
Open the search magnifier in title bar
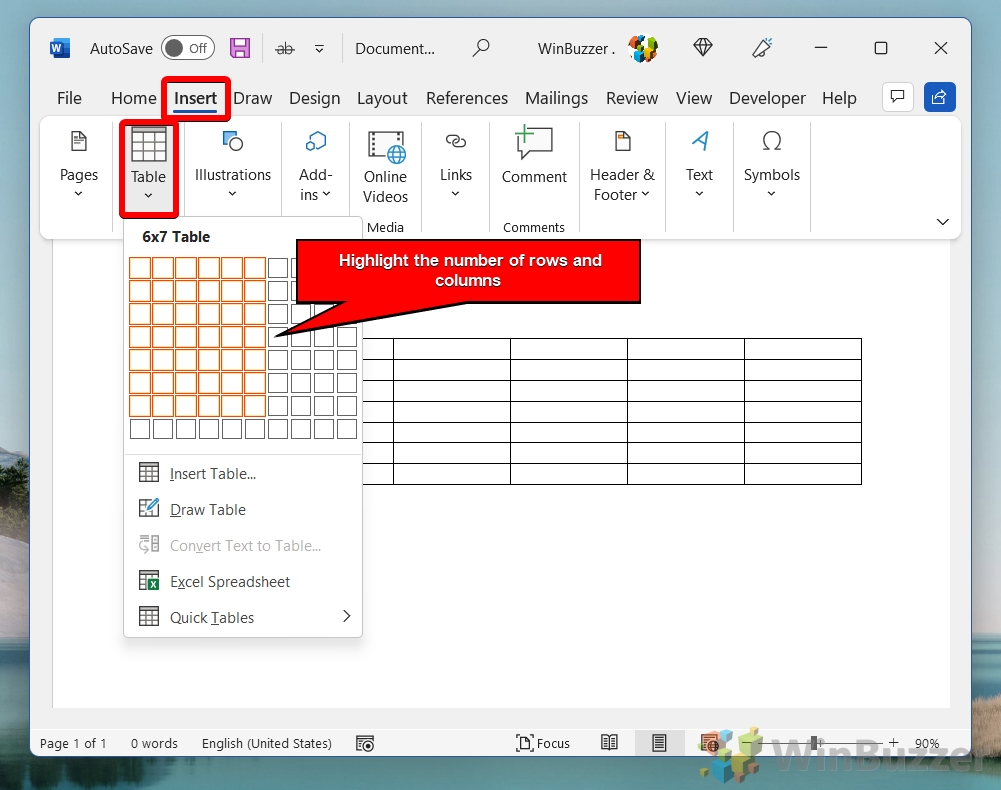click(x=481, y=48)
